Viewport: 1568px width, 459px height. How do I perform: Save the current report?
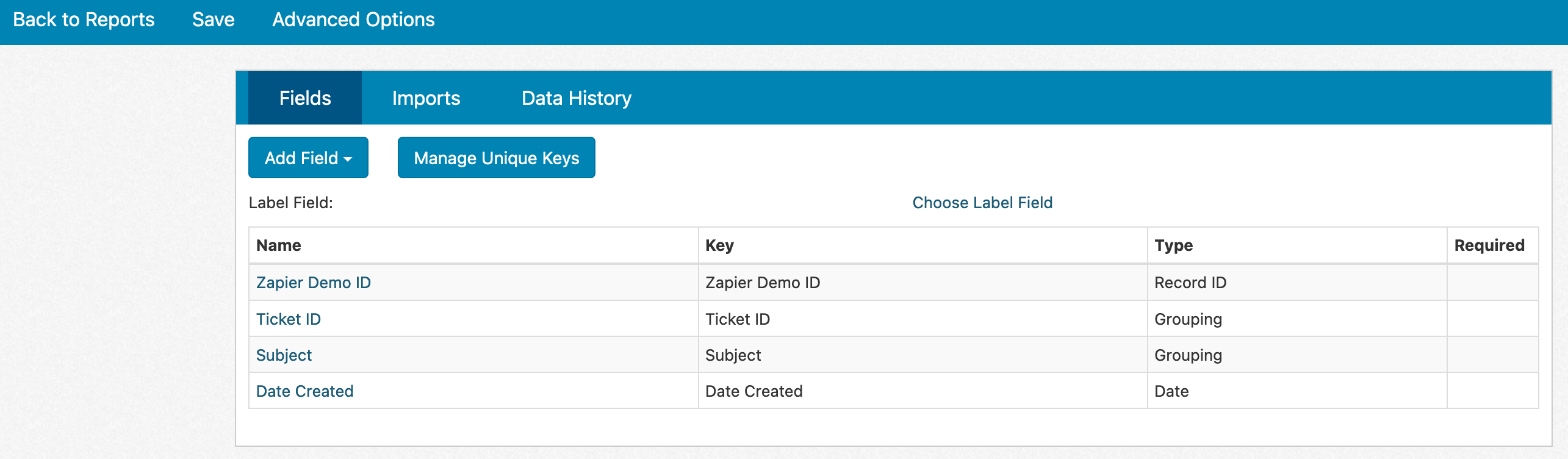click(x=213, y=20)
